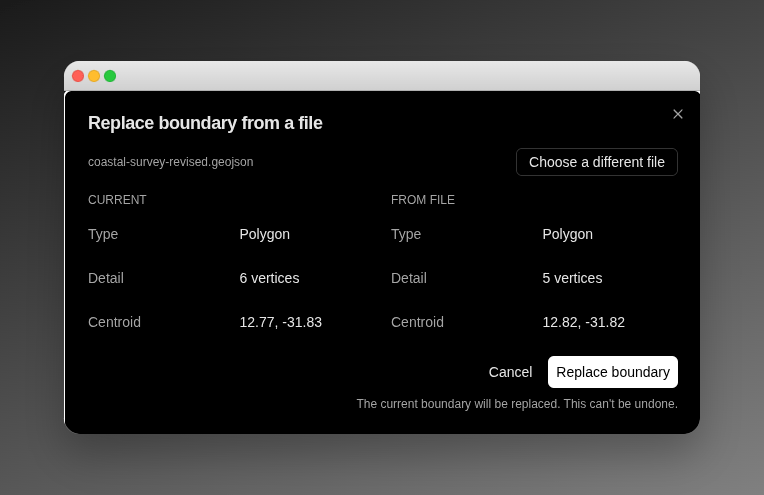
Task: Click Polygon value under FROM FILE
Action: coord(568,234)
